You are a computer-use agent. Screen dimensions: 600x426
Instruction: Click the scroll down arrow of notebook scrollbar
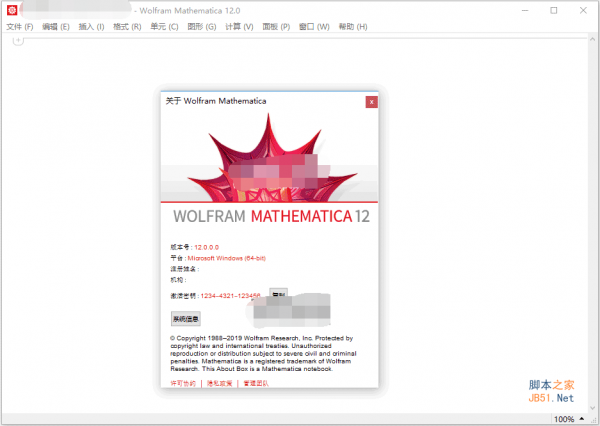point(592,408)
